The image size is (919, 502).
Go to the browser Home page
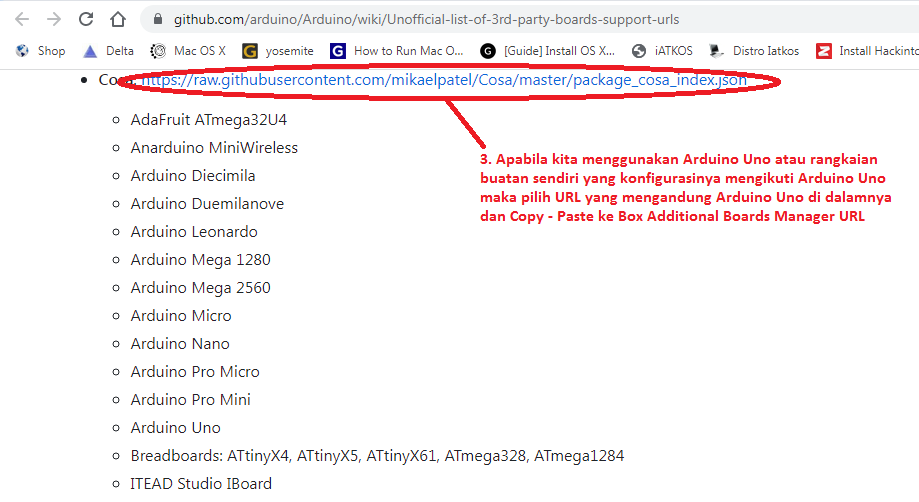118,19
